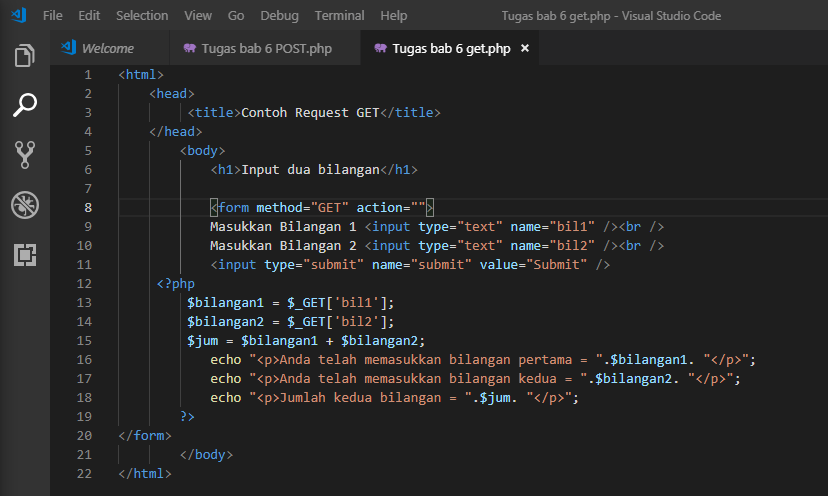
Task: Open the Source Control icon
Action: (x=25, y=155)
